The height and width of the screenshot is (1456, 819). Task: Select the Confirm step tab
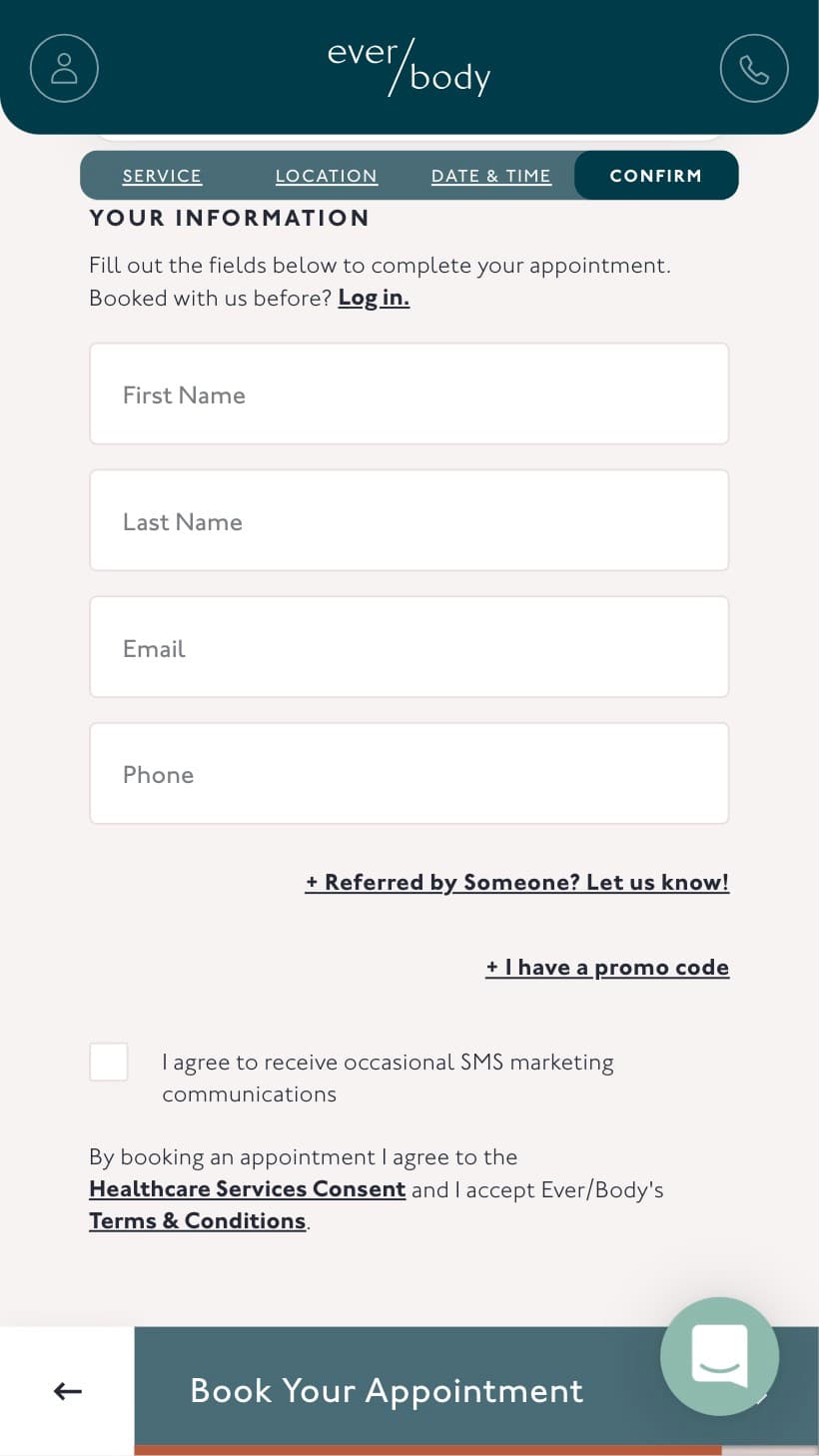click(x=656, y=176)
